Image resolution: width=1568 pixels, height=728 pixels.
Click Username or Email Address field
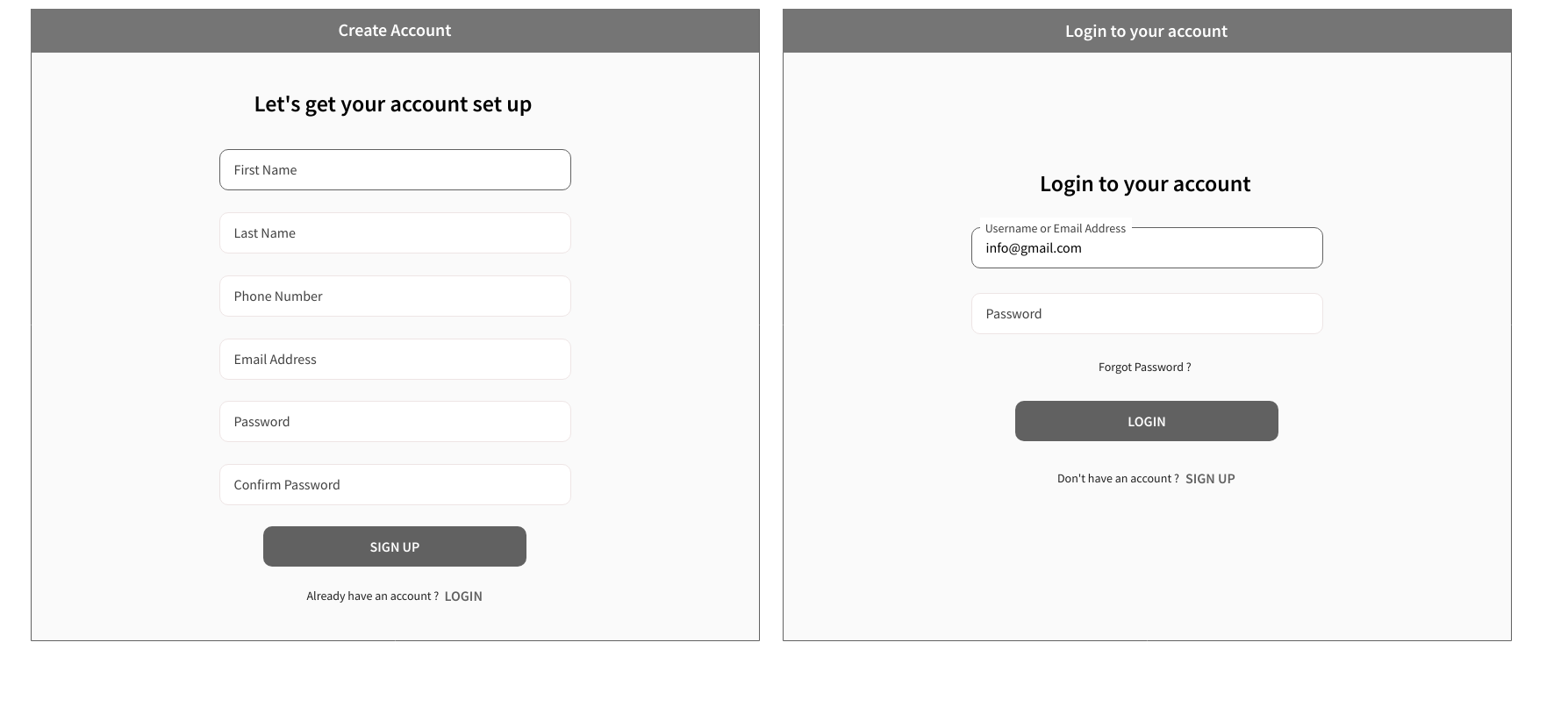1147,247
